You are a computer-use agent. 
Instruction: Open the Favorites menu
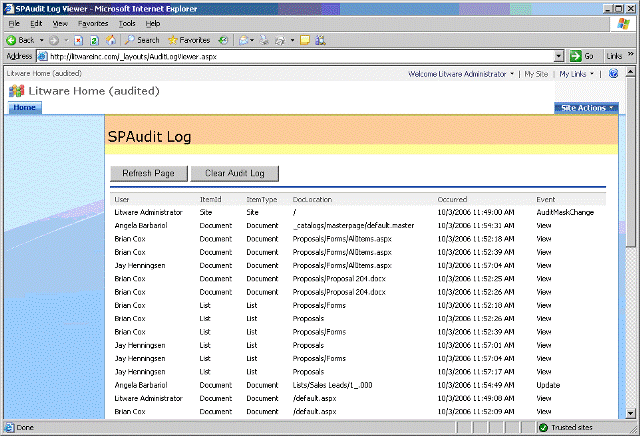pyautogui.click(x=93, y=24)
